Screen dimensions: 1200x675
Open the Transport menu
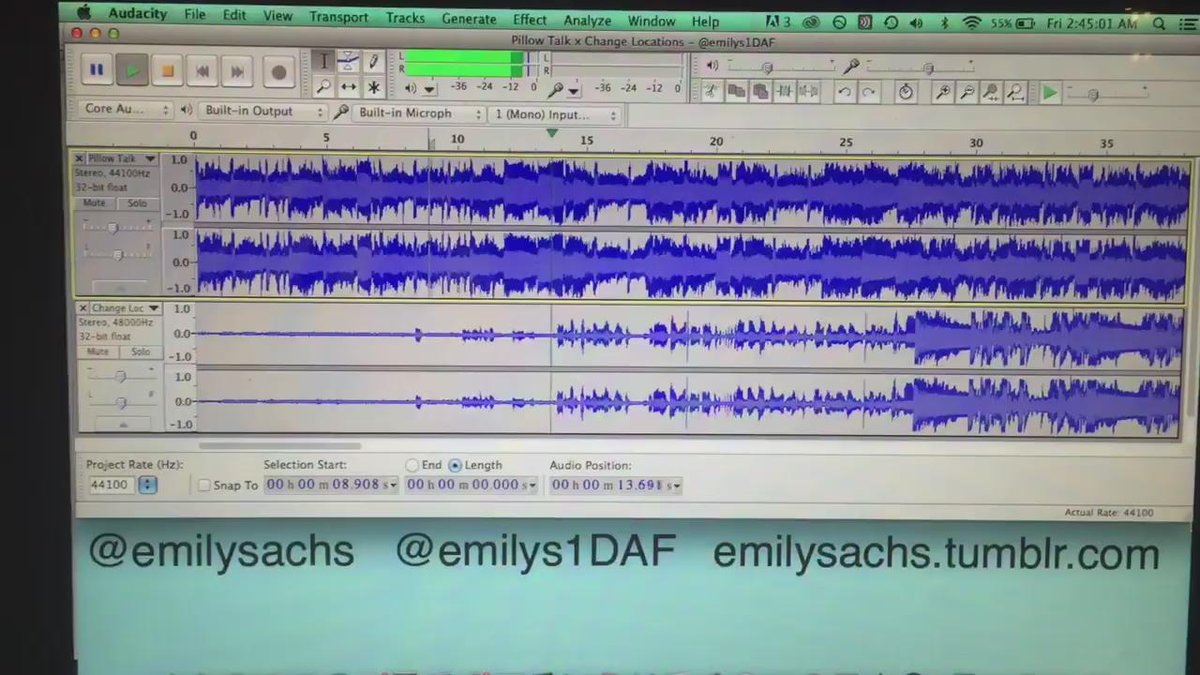pyautogui.click(x=338, y=18)
